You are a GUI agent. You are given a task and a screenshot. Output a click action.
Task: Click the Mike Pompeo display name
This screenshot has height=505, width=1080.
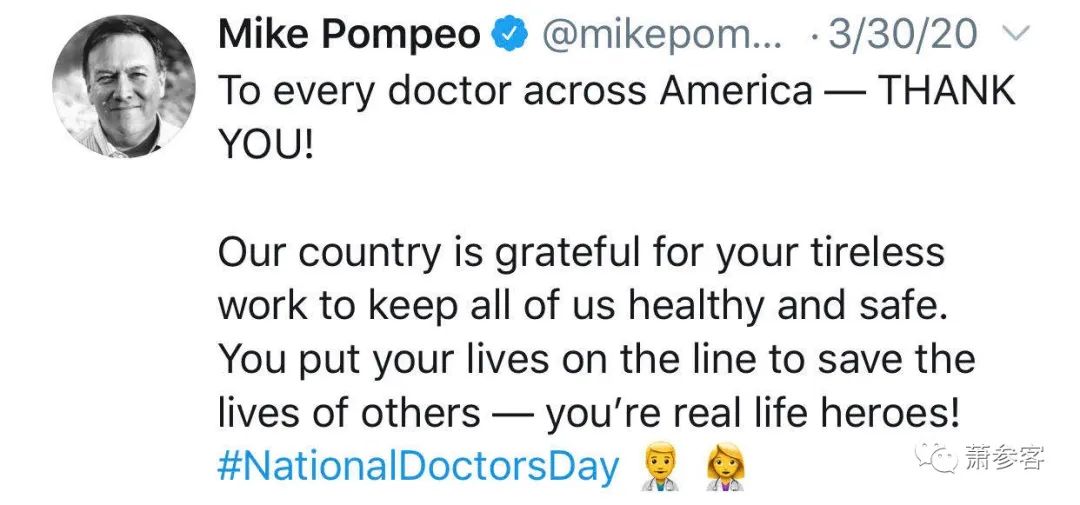click(349, 36)
